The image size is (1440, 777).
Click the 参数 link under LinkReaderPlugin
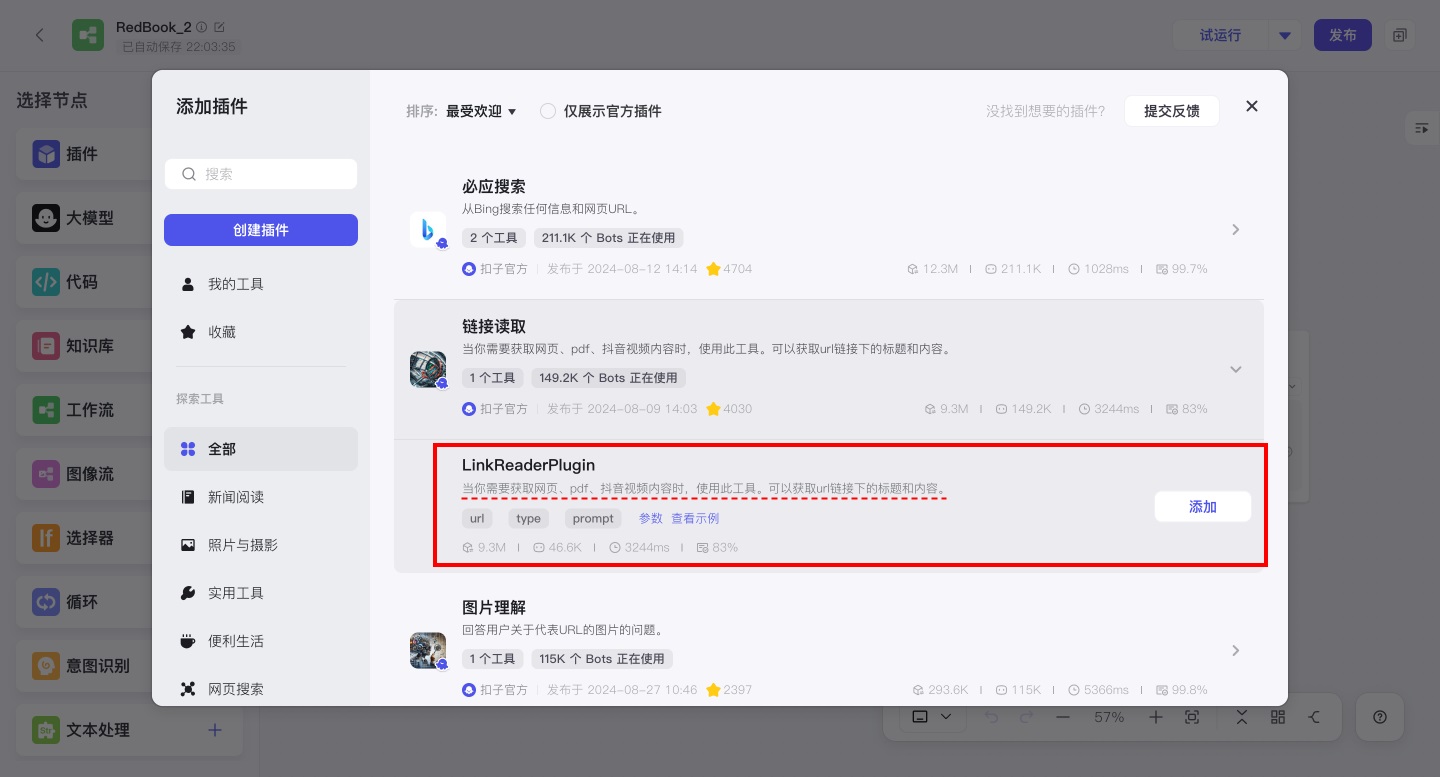click(651, 518)
